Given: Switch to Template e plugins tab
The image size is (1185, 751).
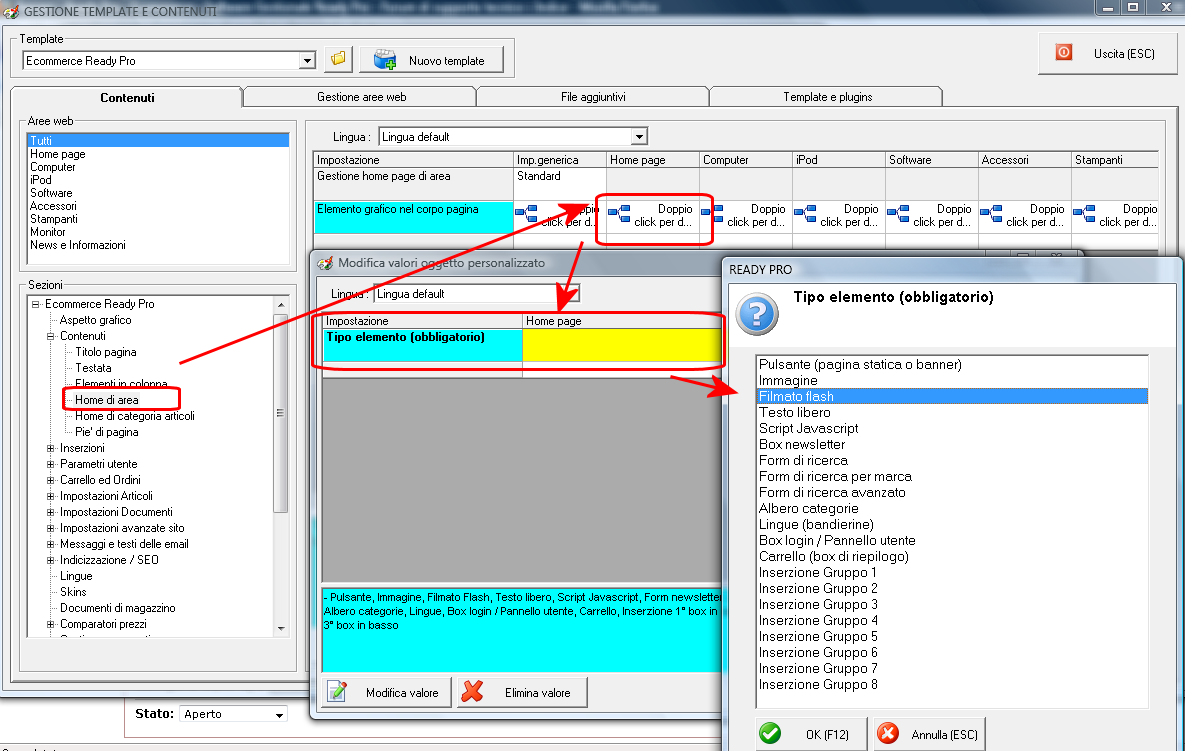Looking at the screenshot, I should [x=828, y=97].
